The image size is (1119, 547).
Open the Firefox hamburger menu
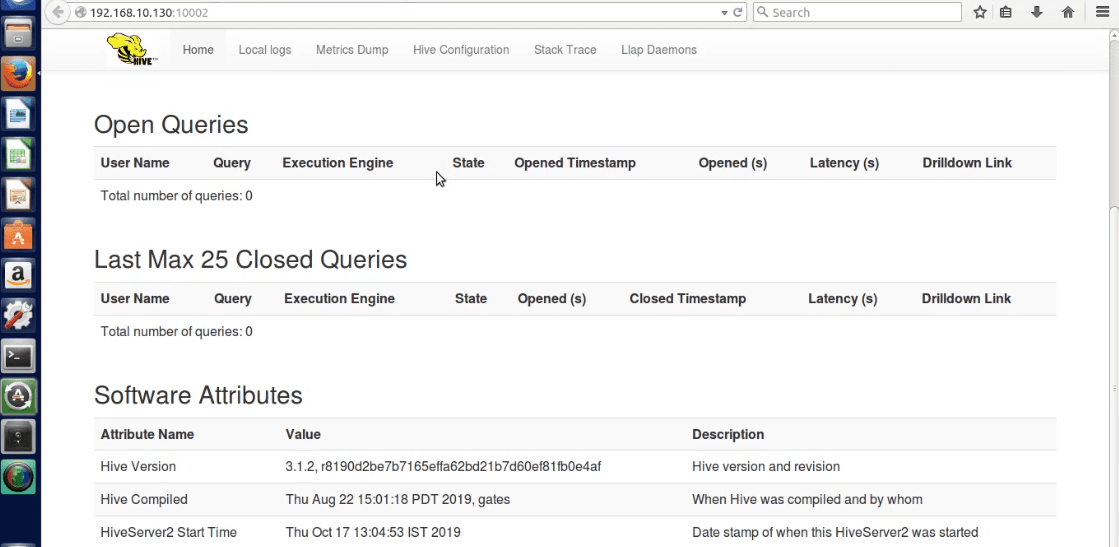click(1100, 12)
